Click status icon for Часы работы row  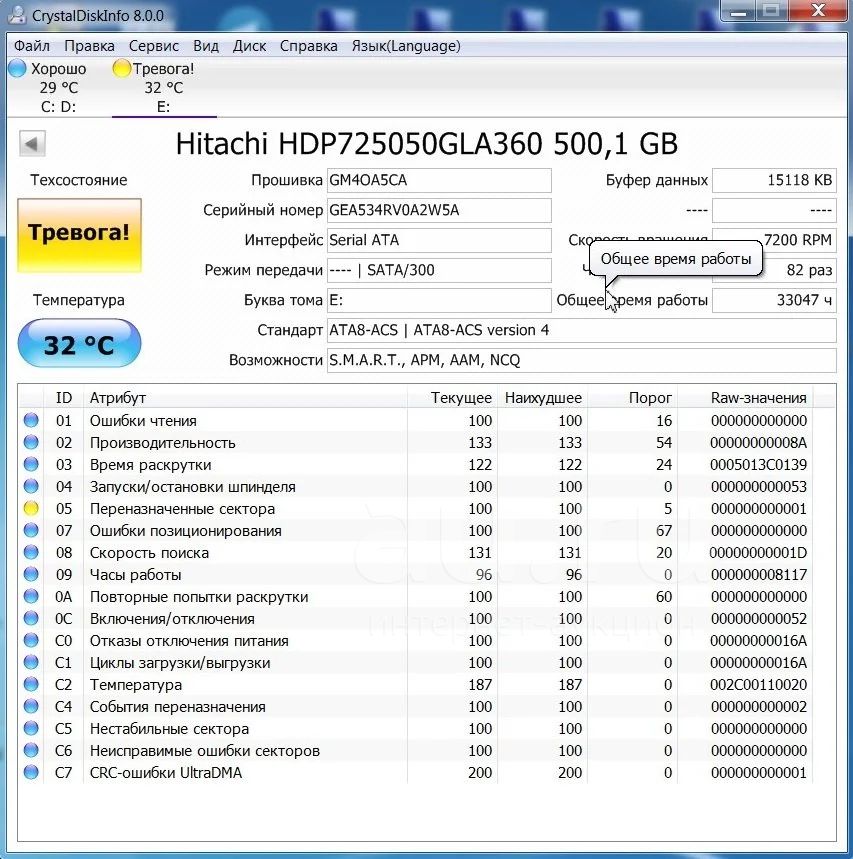(31, 574)
